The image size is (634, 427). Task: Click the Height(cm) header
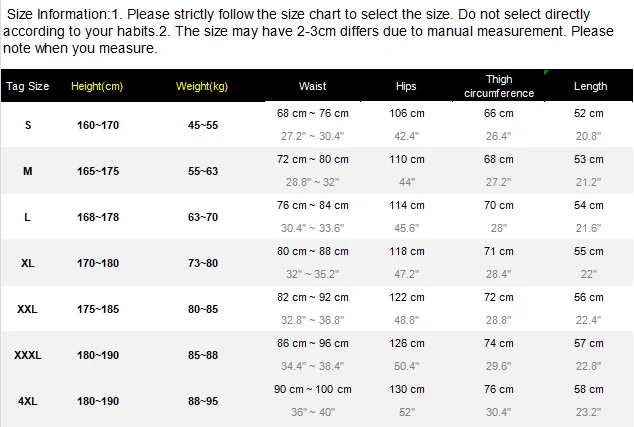[97, 86]
